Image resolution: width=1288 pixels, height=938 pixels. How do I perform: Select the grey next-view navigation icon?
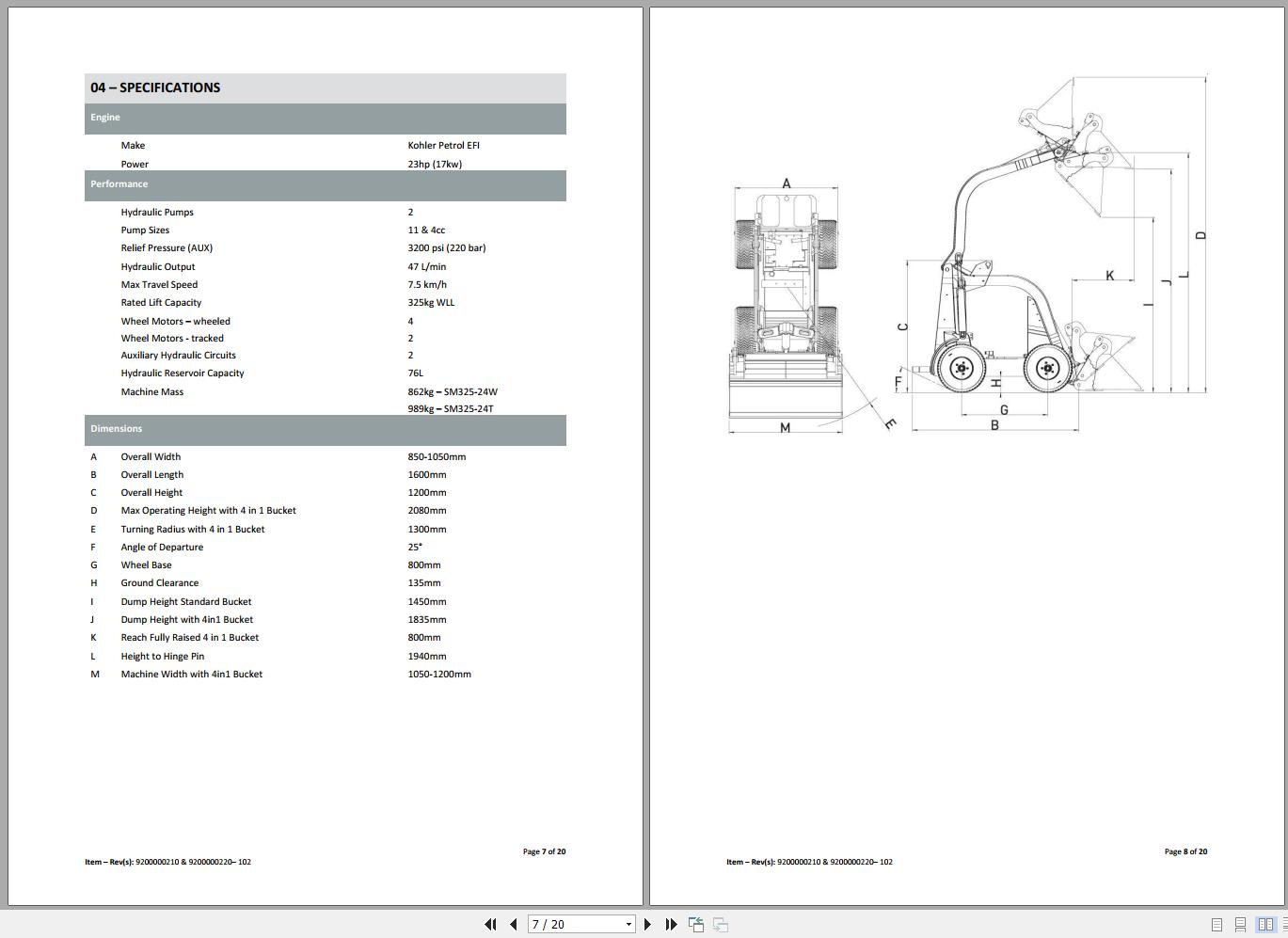coord(719,924)
